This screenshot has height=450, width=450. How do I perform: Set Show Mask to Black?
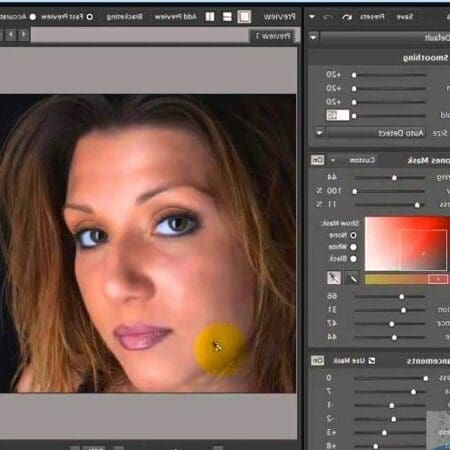click(353, 259)
